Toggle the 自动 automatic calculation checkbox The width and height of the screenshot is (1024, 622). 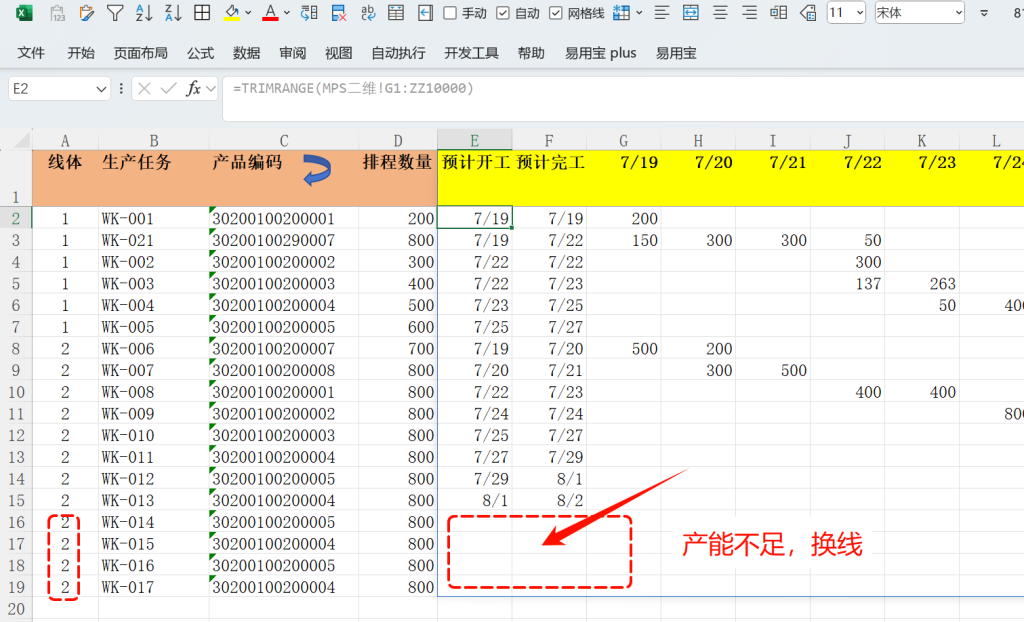[x=503, y=13]
